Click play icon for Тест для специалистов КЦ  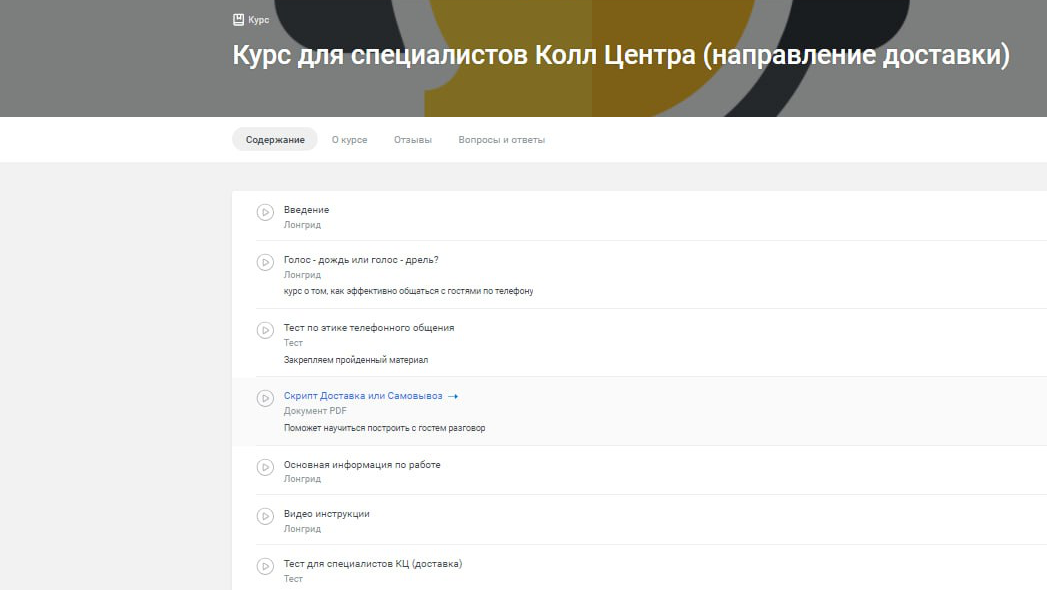(265, 566)
